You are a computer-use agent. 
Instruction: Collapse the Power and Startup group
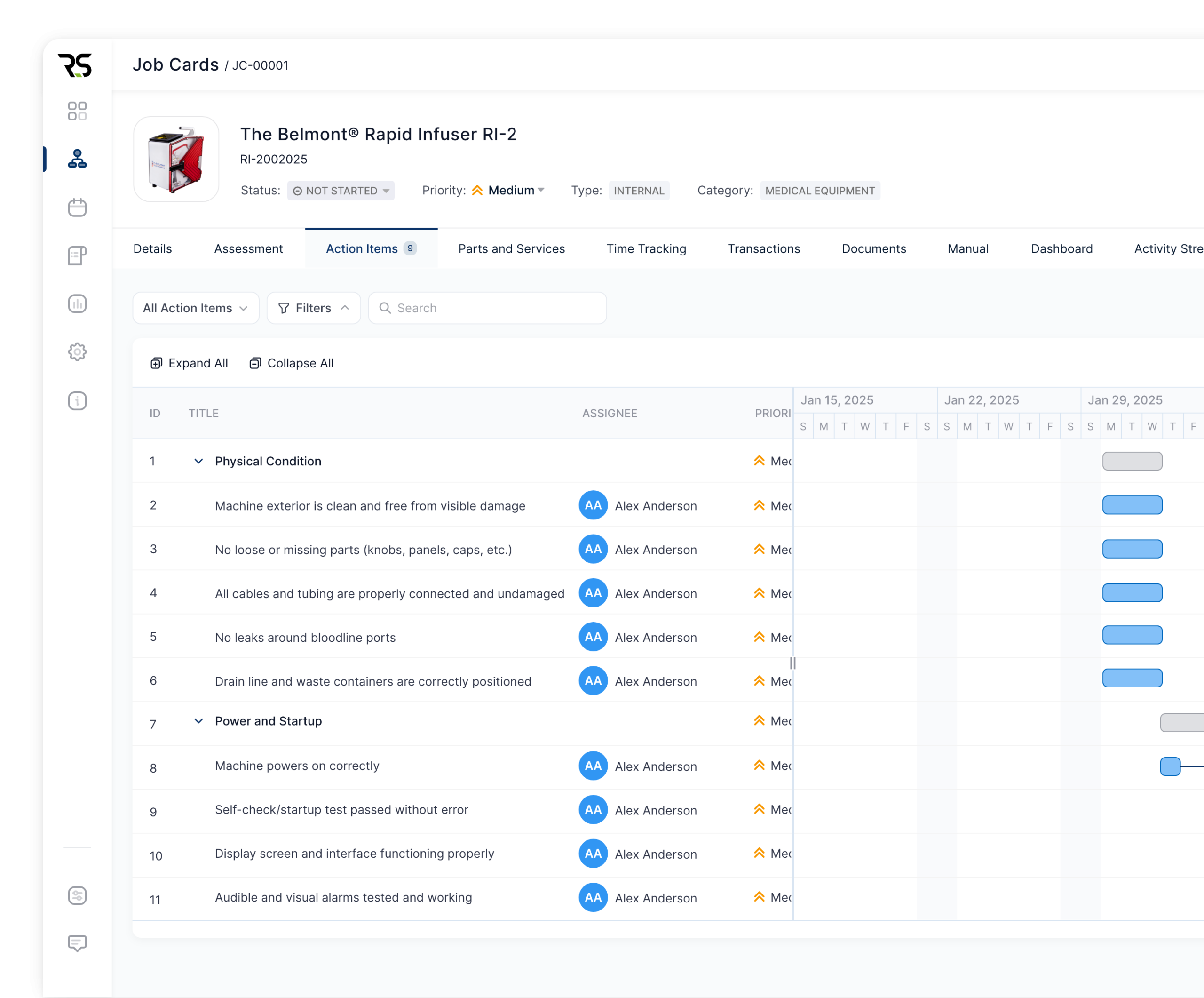pyautogui.click(x=198, y=721)
